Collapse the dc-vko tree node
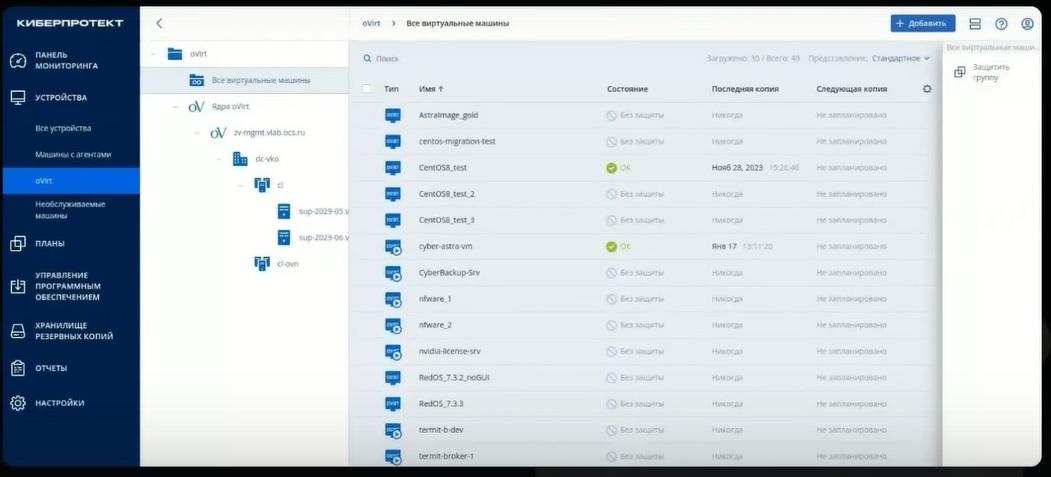The width and height of the screenshot is (1051, 477). pyautogui.click(x=219, y=159)
